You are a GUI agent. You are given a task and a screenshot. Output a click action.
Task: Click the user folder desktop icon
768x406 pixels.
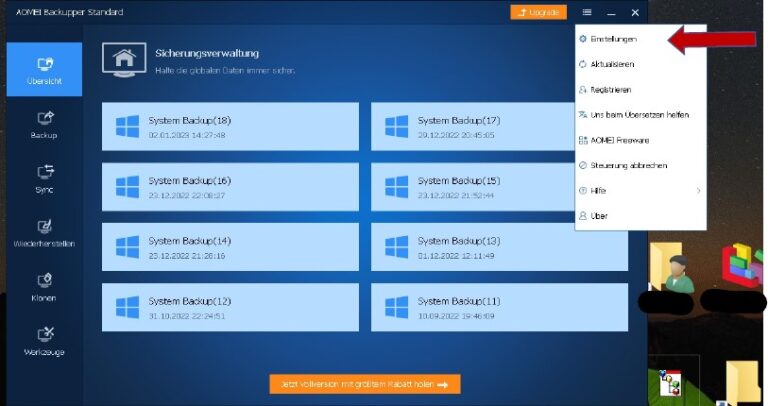pos(672,267)
